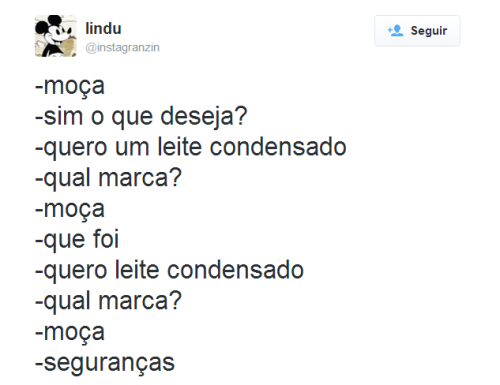The height and width of the screenshot is (385, 500).
Task: Click the word "deseja?" in the tweet
Action: (204, 116)
